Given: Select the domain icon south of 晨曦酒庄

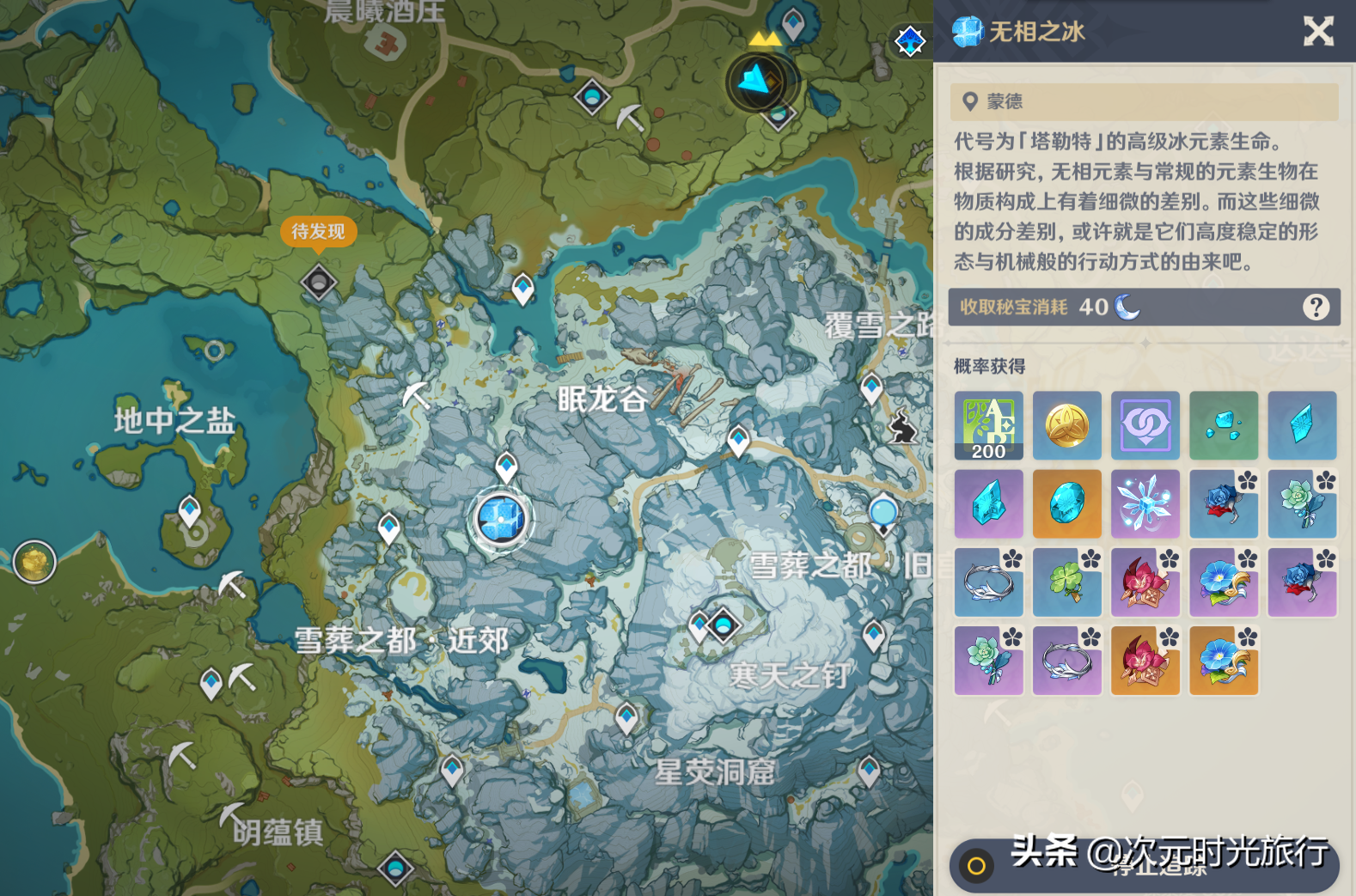Looking at the screenshot, I should [x=592, y=96].
